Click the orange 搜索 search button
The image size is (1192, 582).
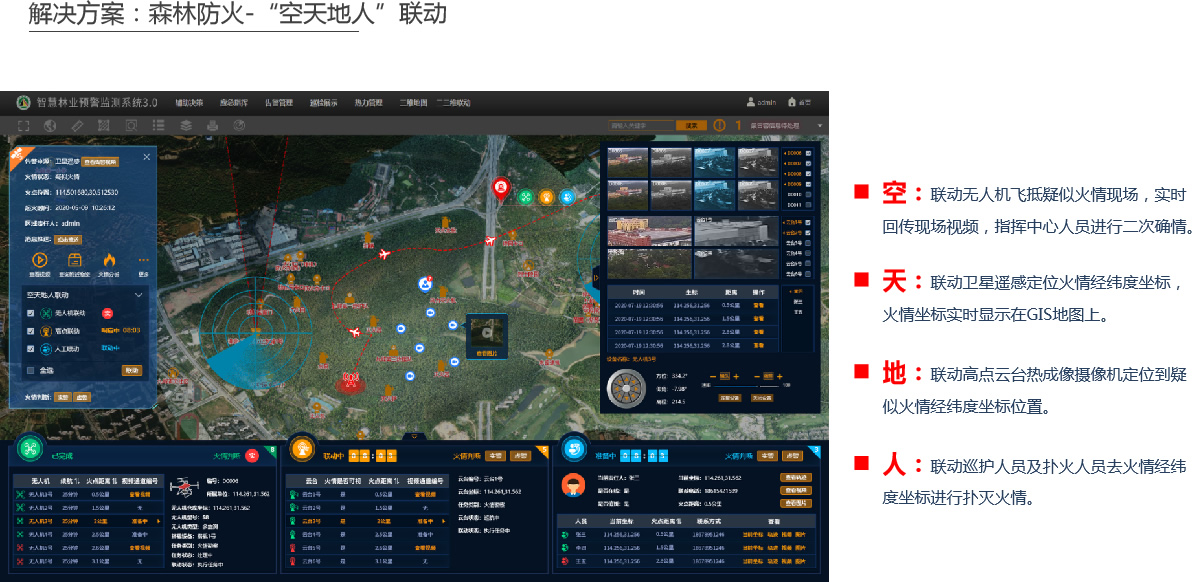[691, 125]
